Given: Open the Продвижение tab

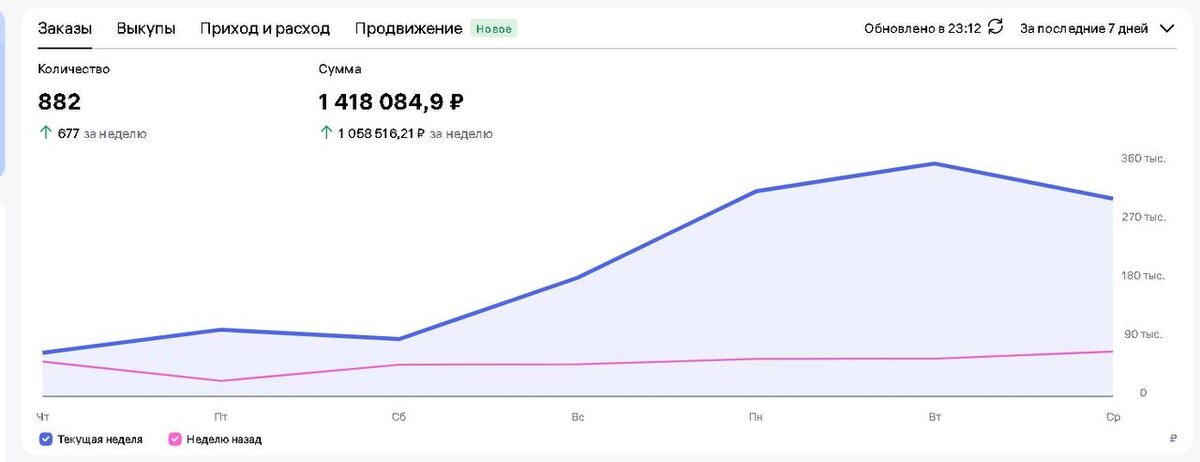Looking at the screenshot, I should (408, 28).
